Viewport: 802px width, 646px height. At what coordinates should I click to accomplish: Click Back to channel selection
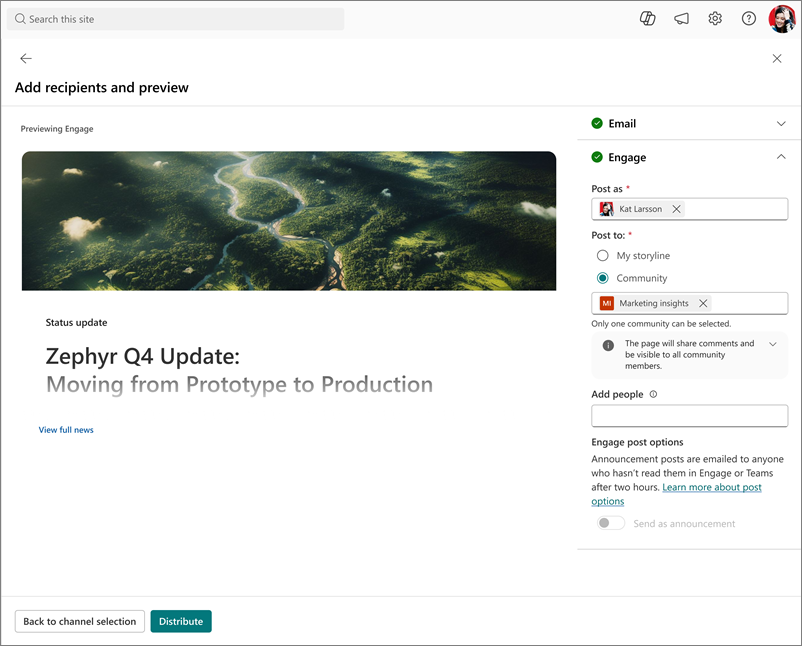click(x=80, y=621)
